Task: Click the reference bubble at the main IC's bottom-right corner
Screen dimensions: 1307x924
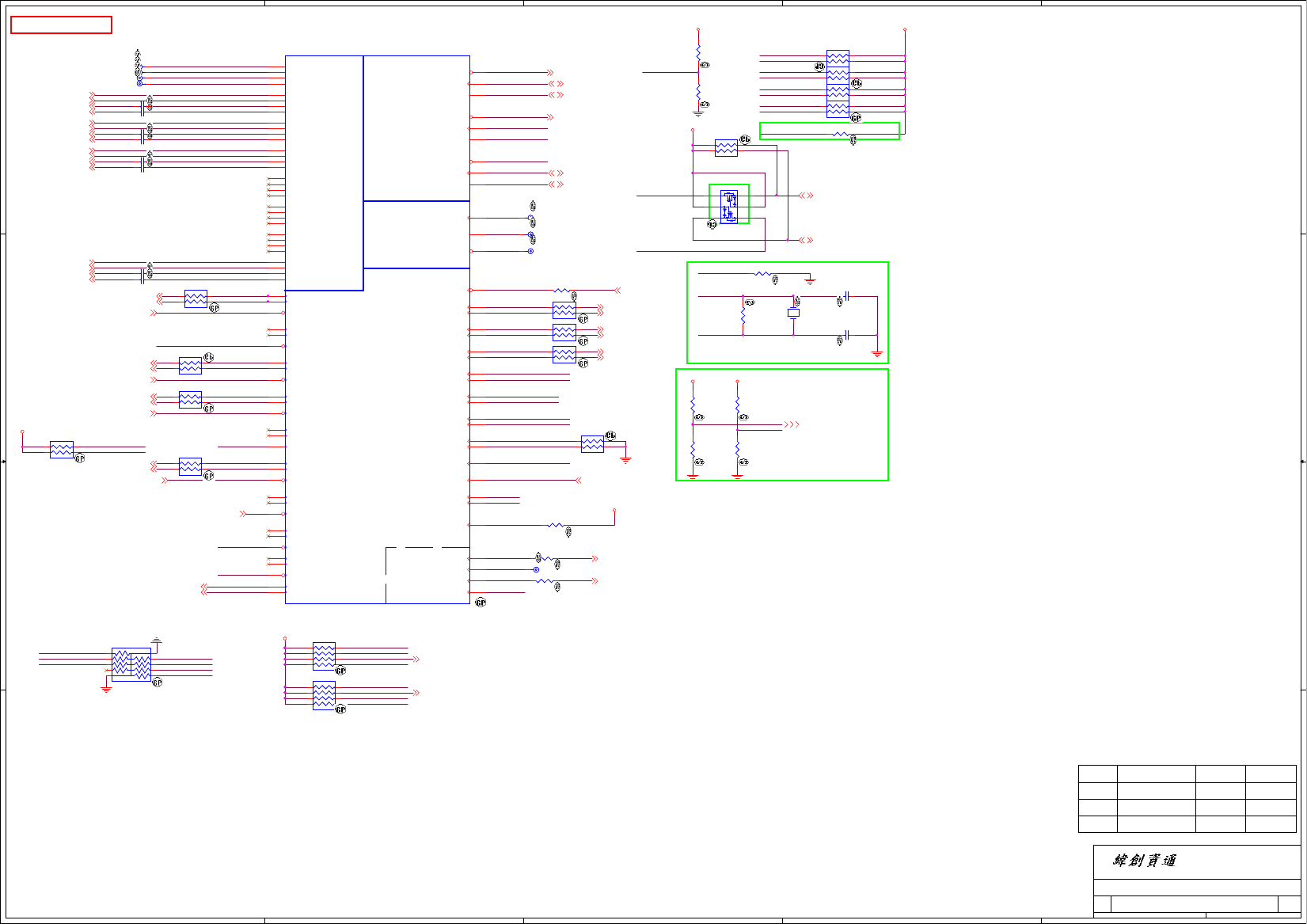Action: [x=481, y=603]
